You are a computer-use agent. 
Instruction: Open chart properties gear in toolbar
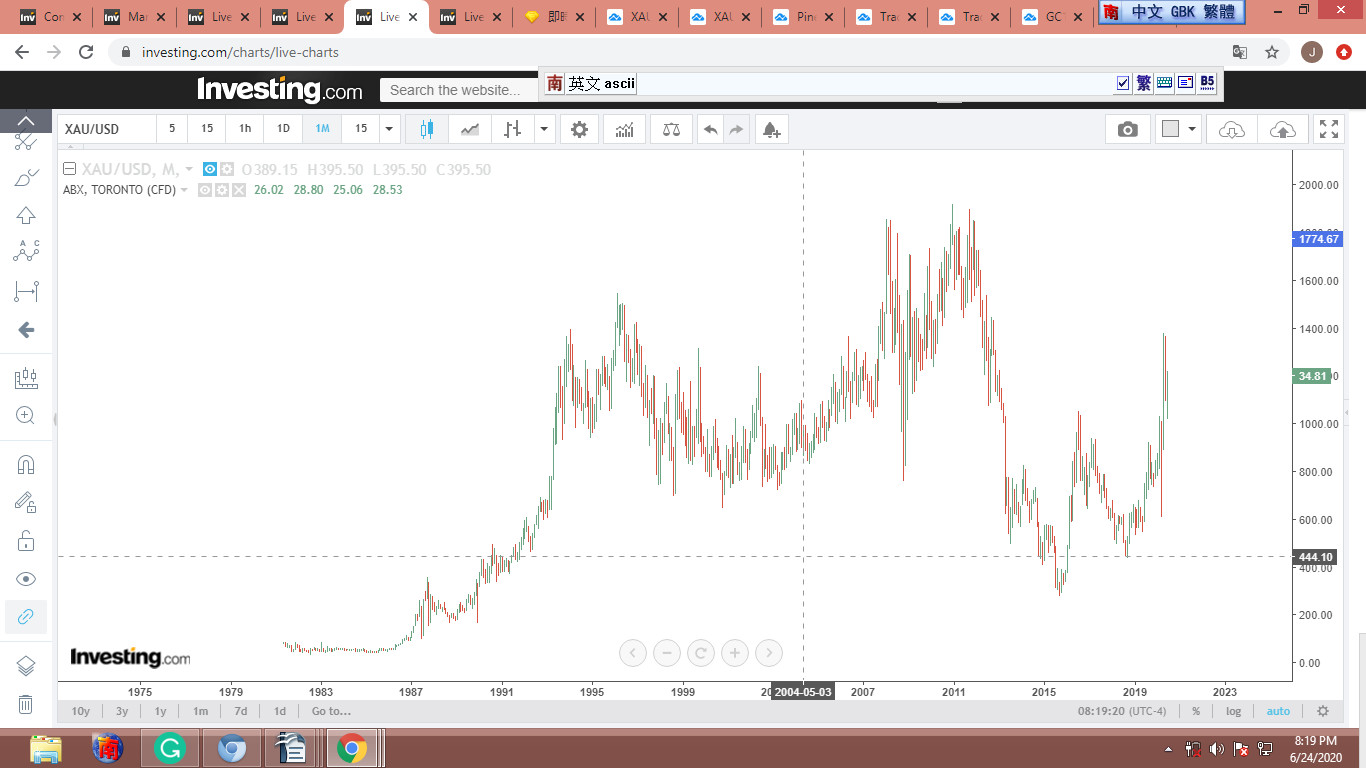pyautogui.click(x=579, y=129)
